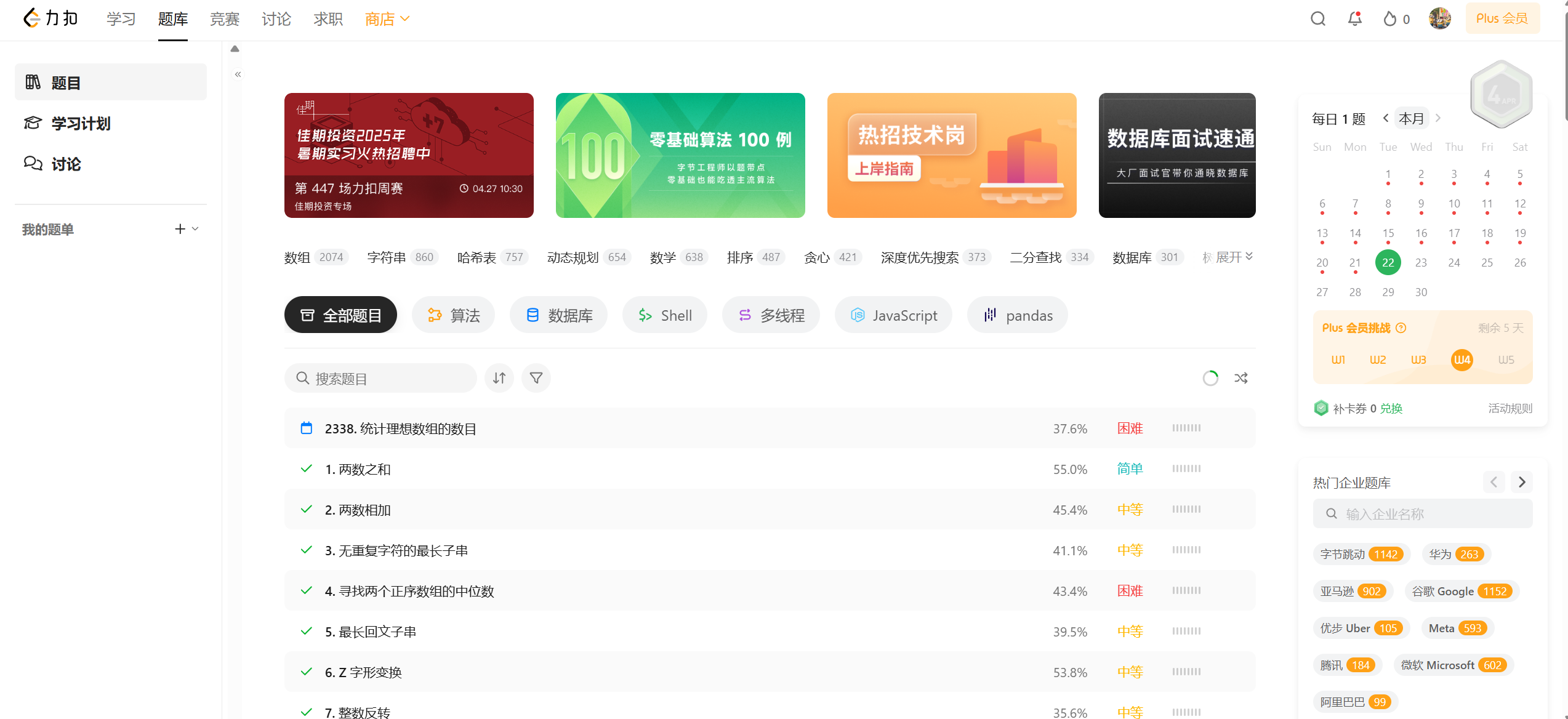Viewport: 1568px width, 719px height.
Task: Expand topic tags with 展开
Action: (1234, 257)
